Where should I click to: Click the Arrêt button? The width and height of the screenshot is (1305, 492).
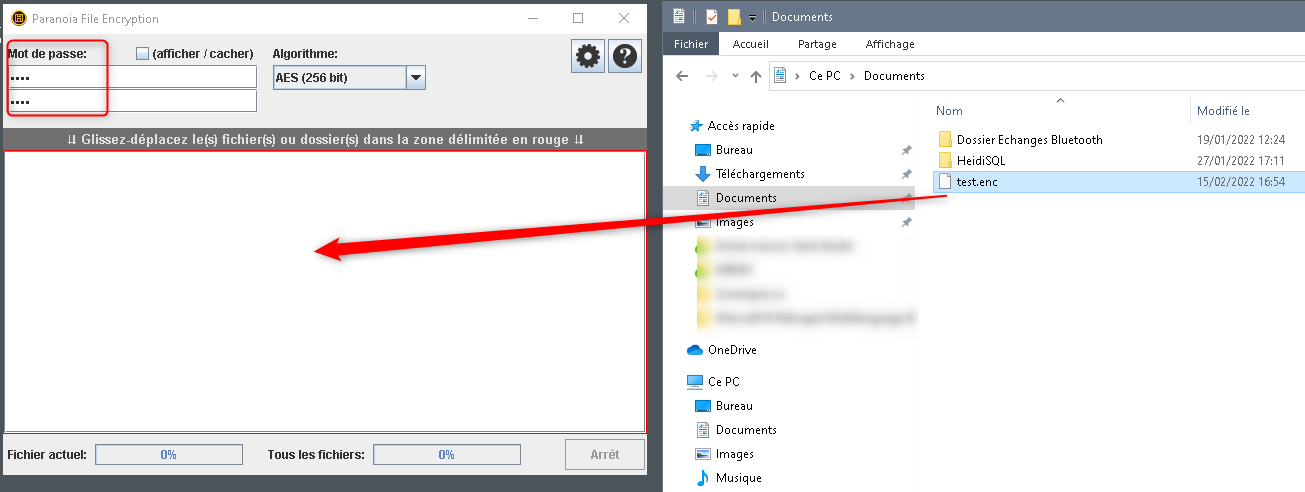click(x=605, y=454)
